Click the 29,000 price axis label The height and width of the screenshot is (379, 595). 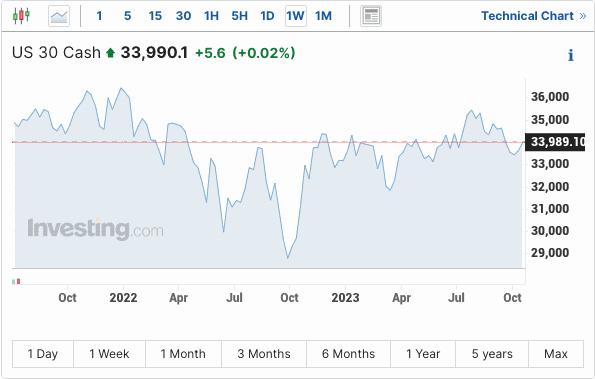(550, 253)
